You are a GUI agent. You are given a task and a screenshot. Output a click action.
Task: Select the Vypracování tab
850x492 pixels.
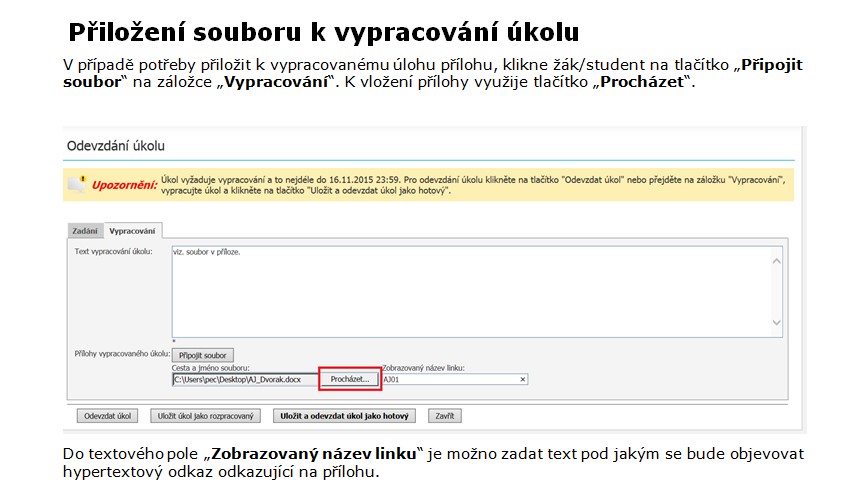click(132, 231)
